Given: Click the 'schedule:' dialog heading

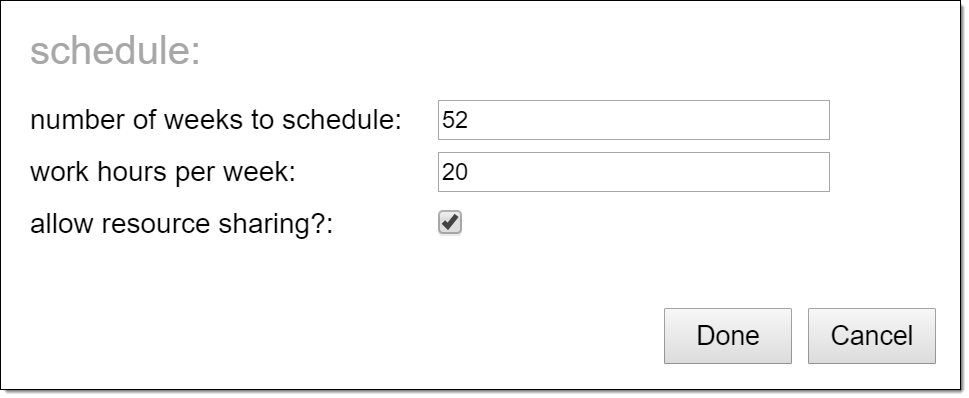Looking at the screenshot, I should pyautogui.click(x=116, y=51).
